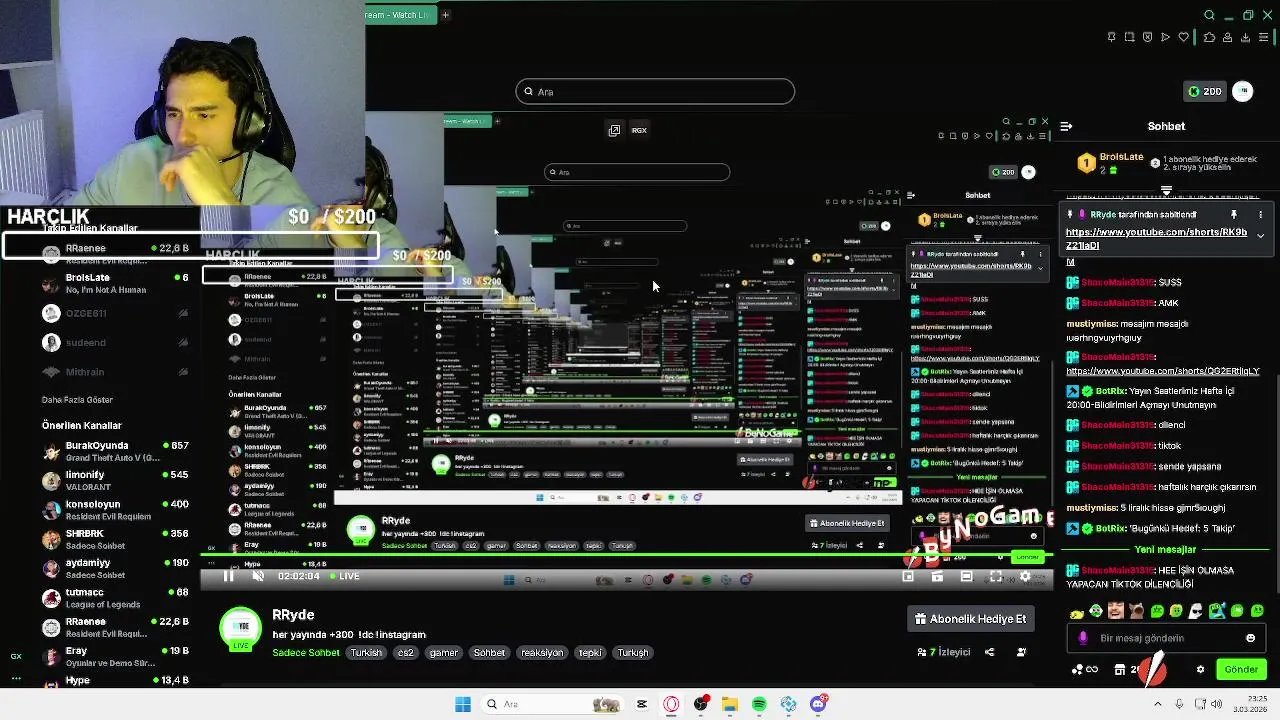Open the chat shop store icon
Image resolution: width=1280 pixels, height=720 pixels.
1121,670
